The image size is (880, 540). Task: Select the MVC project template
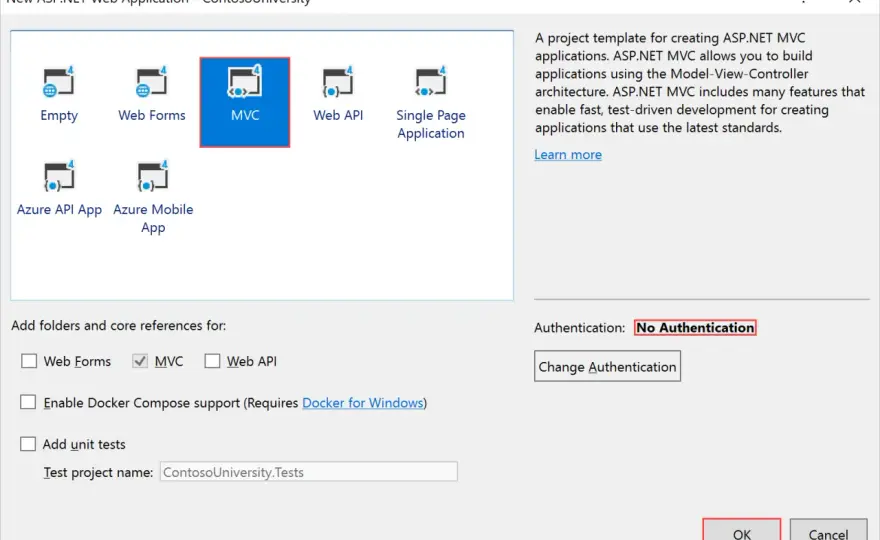(x=245, y=102)
